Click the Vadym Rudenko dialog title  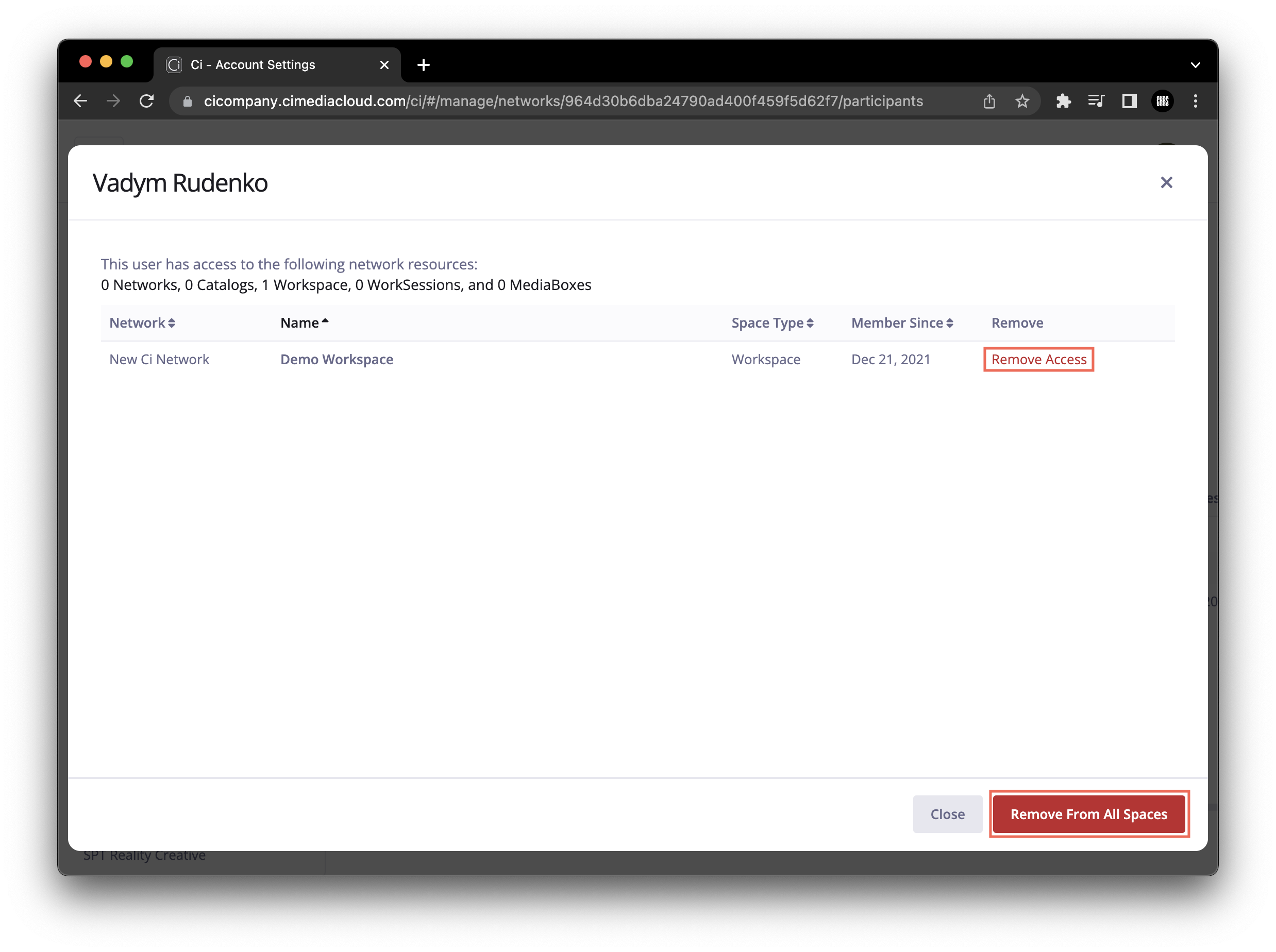180,183
